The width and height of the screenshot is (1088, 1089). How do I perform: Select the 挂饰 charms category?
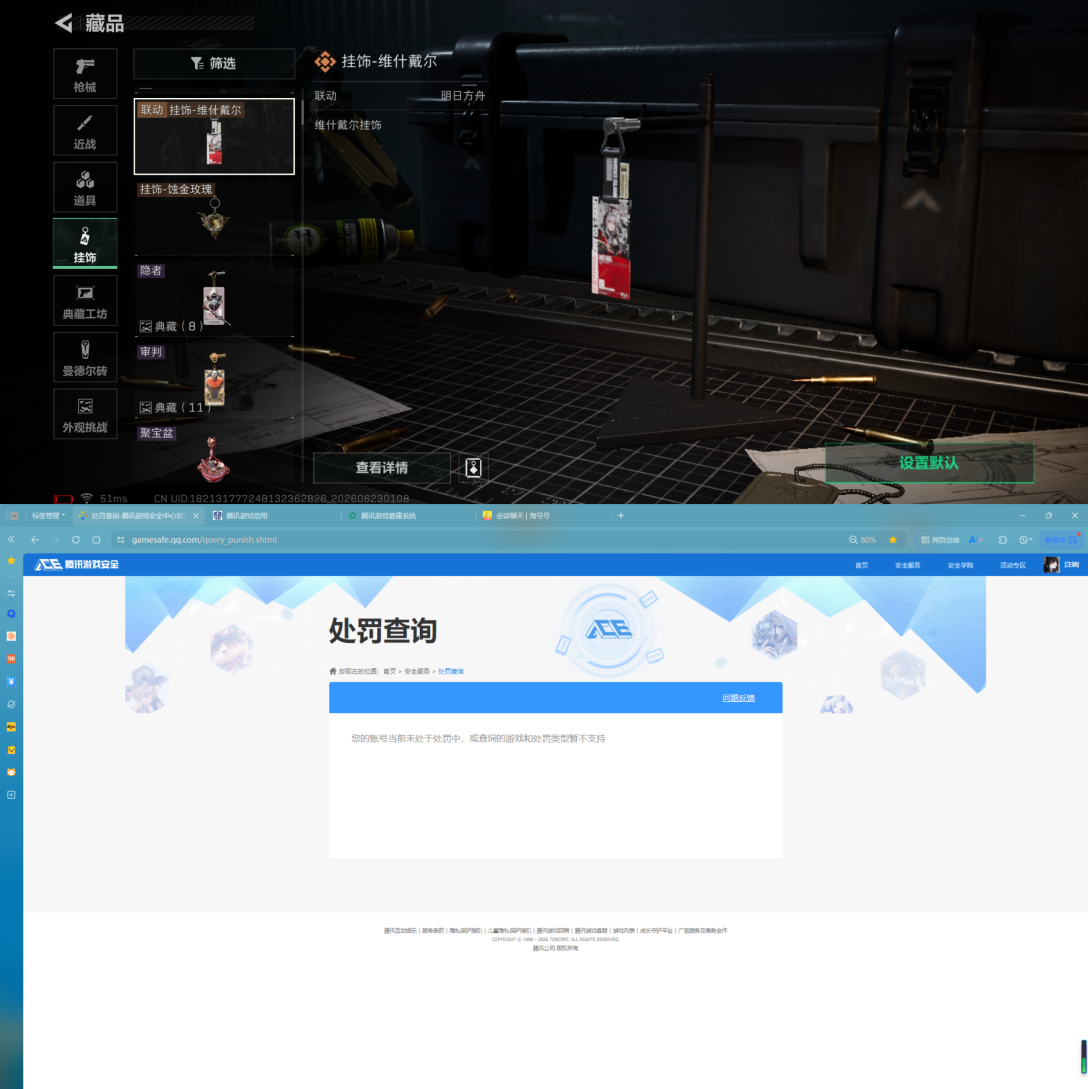pyautogui.click(x=85, y=244)
